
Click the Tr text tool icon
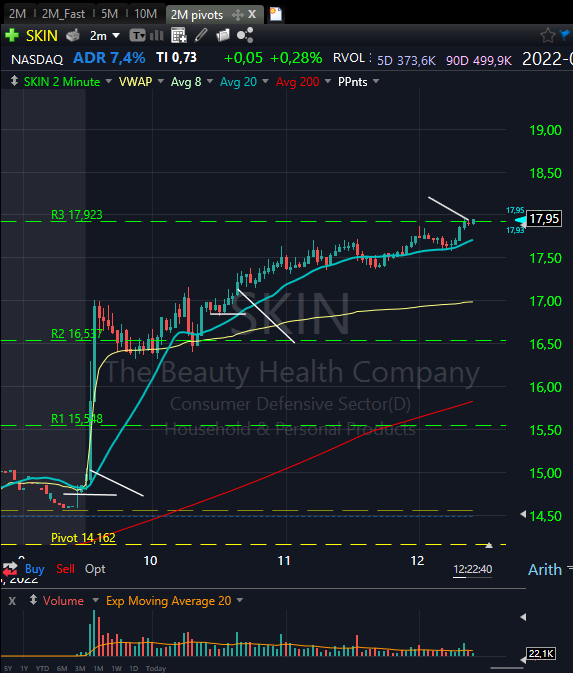pos(137,35)
